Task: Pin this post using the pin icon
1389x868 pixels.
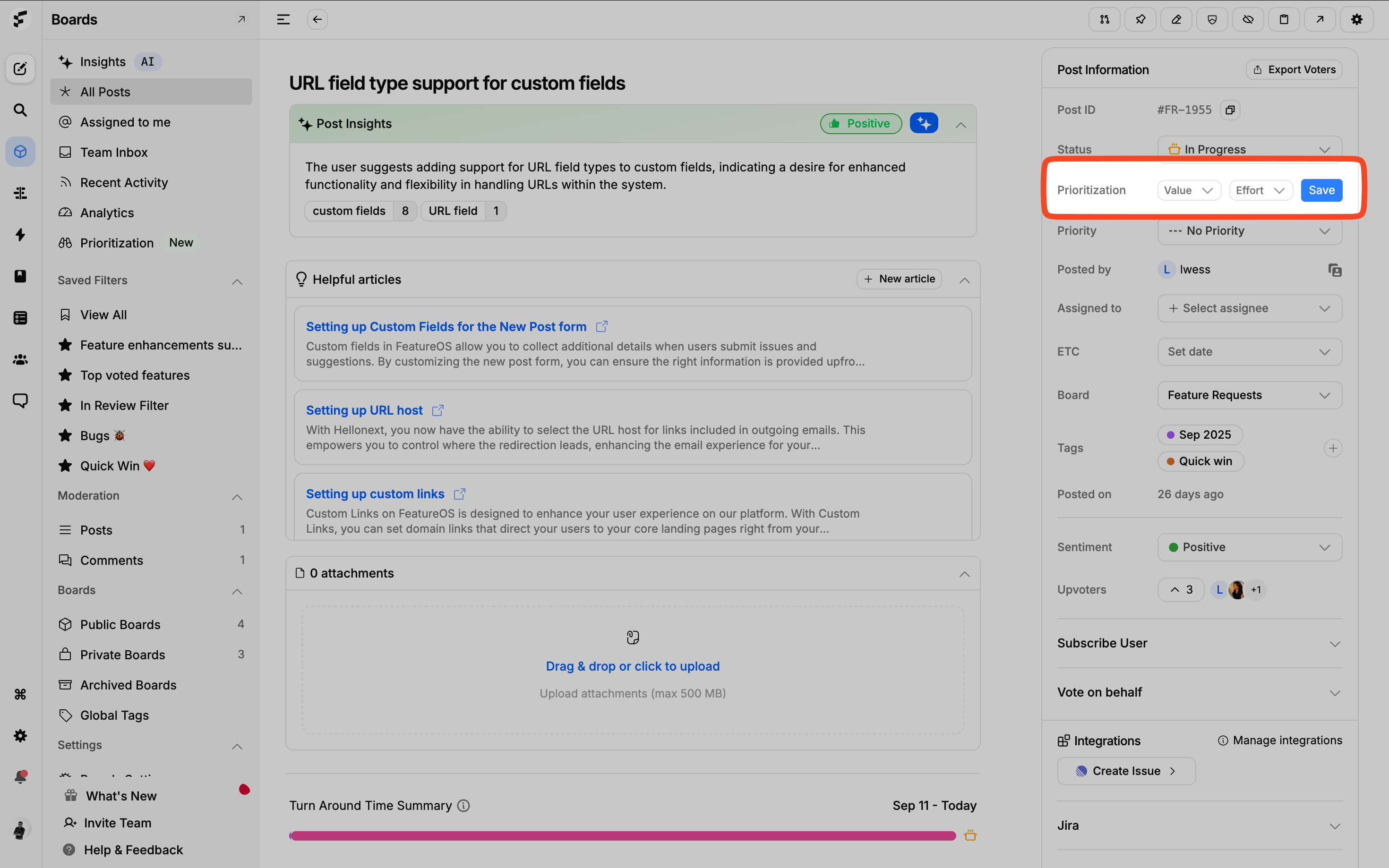Action: [1140, 19]
